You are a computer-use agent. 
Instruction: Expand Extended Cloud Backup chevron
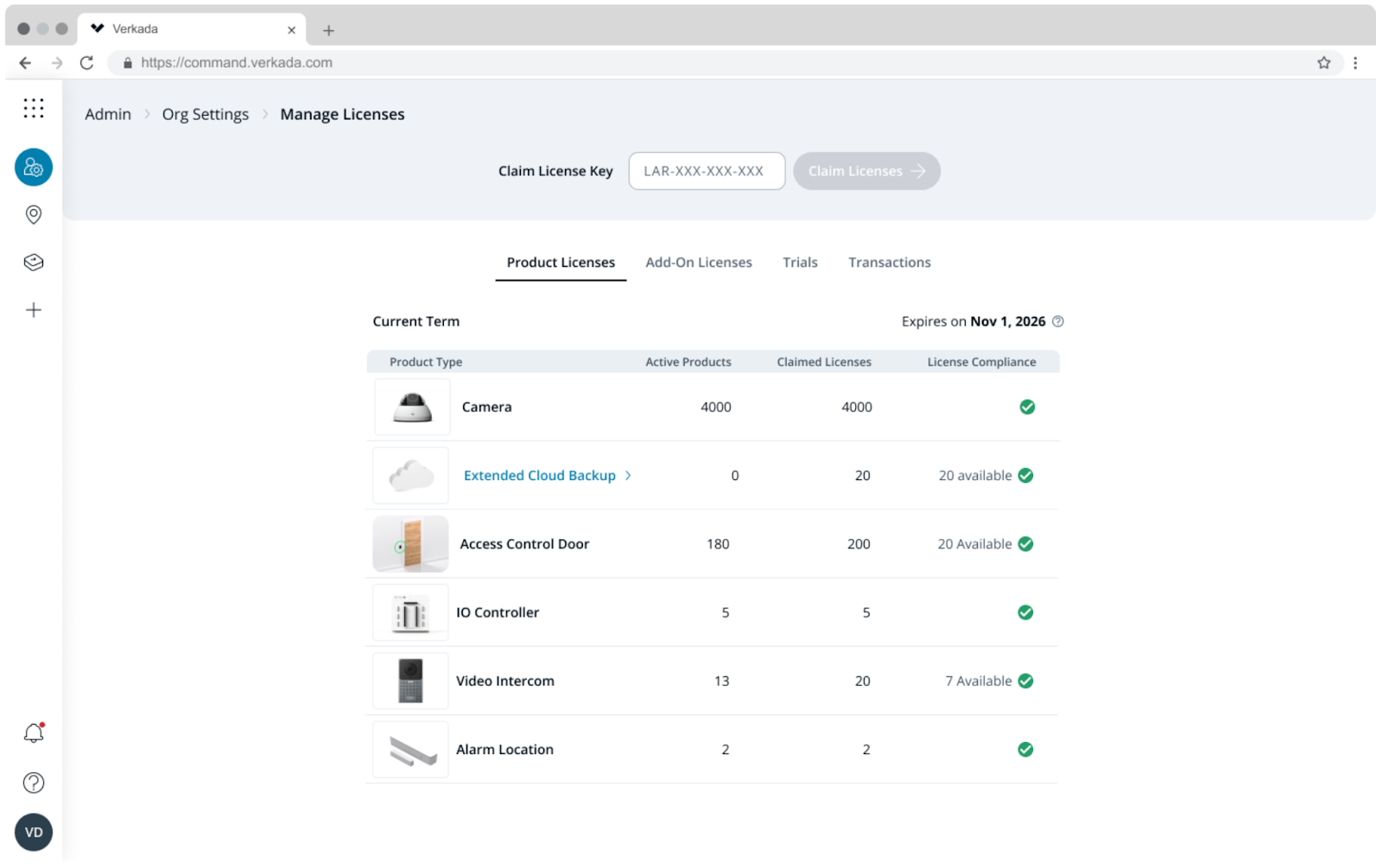(x=628, y=476)
